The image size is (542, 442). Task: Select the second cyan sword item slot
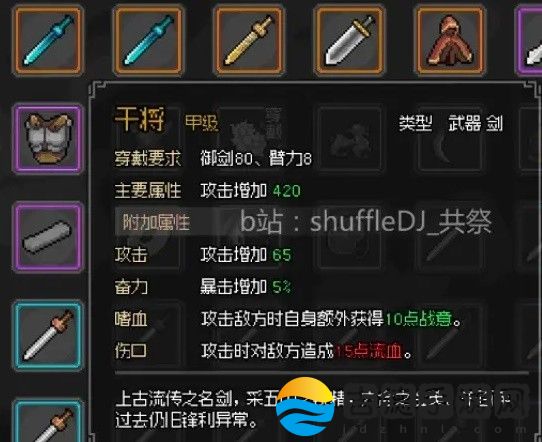coord(148,41)
